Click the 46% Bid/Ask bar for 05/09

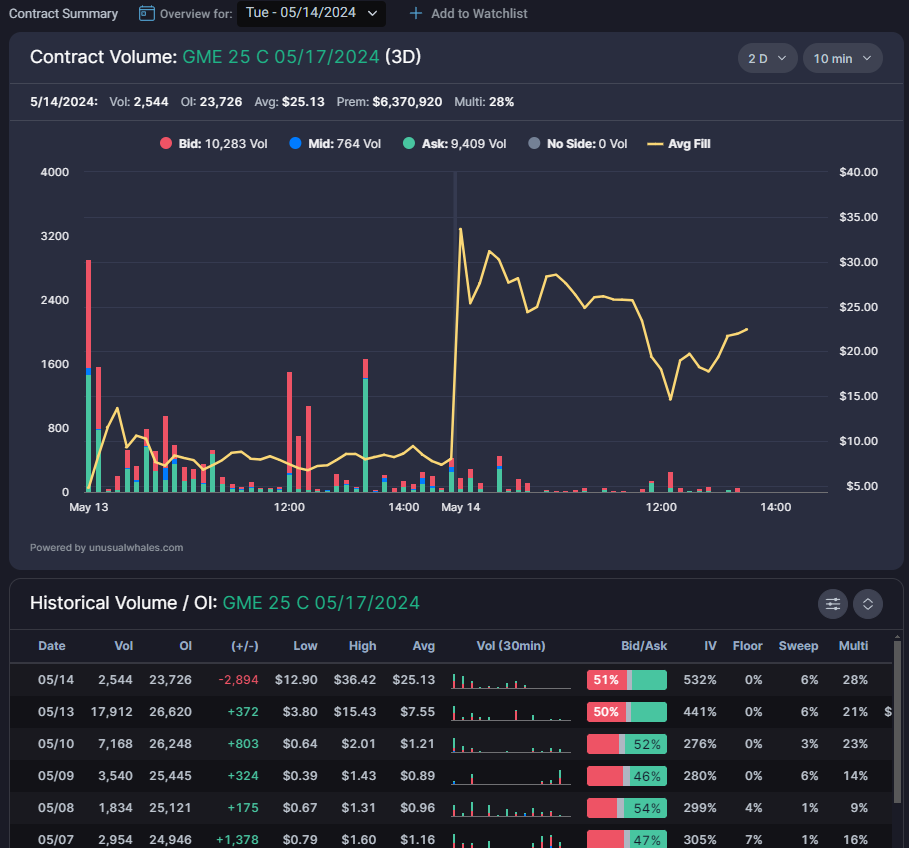[x=627, y=776]
